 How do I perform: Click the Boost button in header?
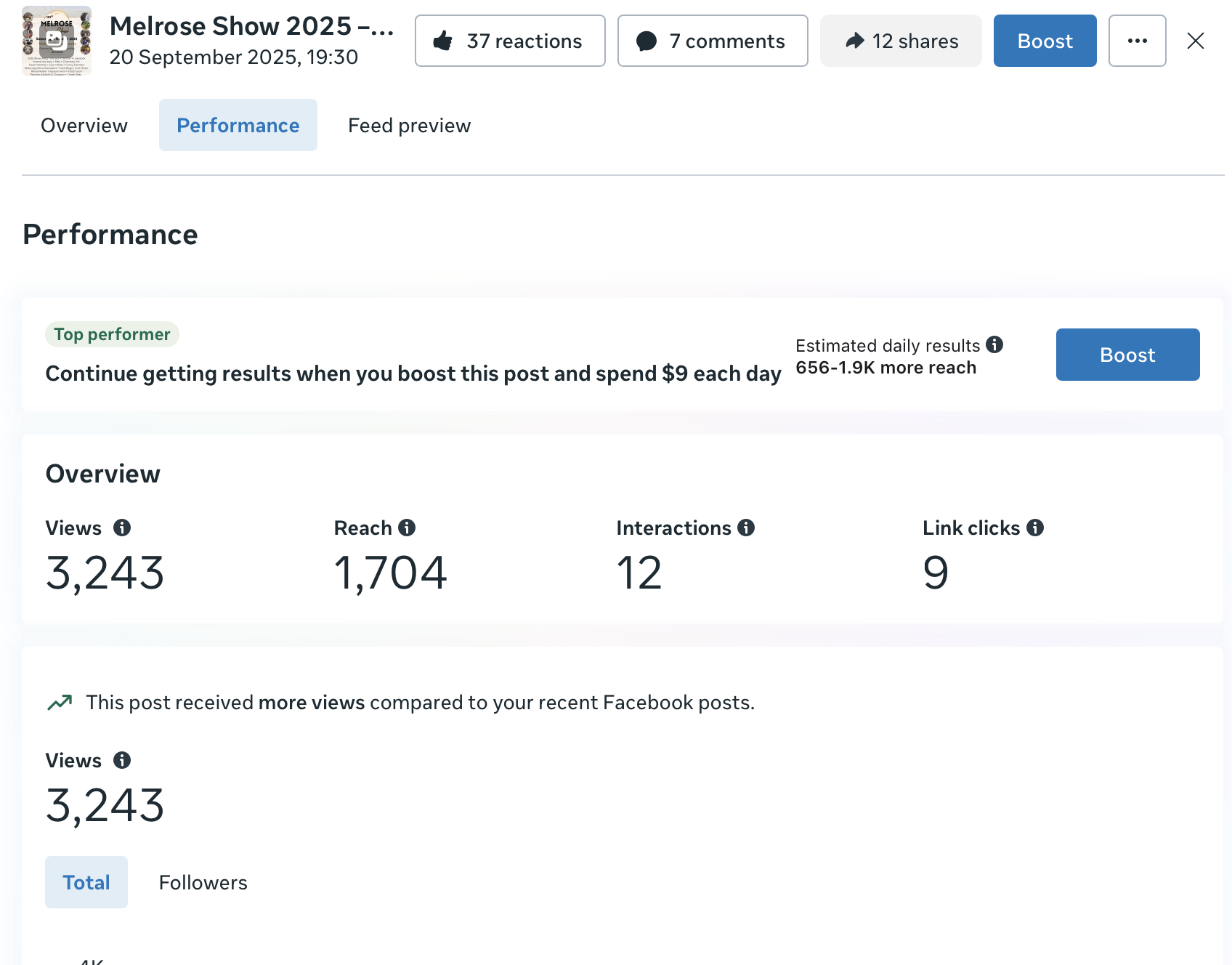[1045, 41]
